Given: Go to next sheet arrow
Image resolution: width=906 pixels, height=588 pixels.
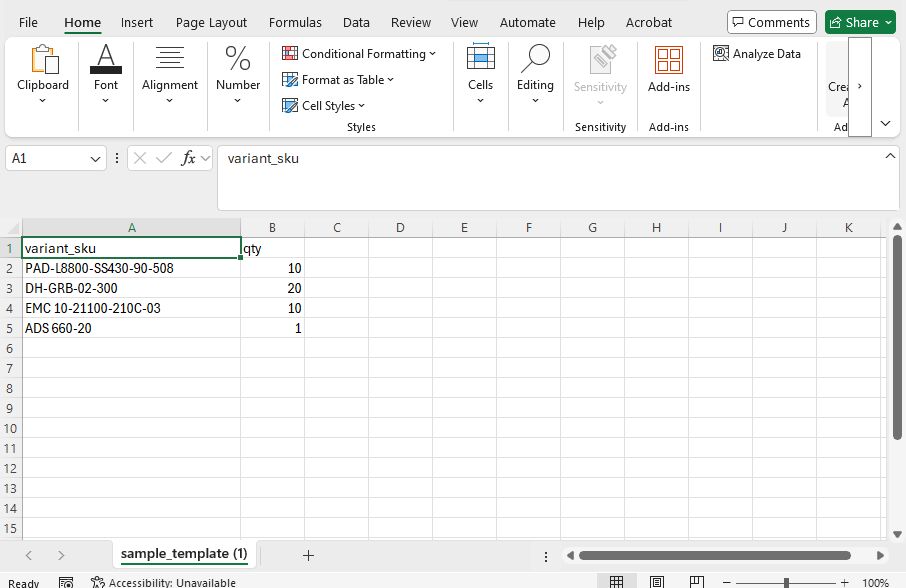Looking at the screenshot, I should click(61, 556).
